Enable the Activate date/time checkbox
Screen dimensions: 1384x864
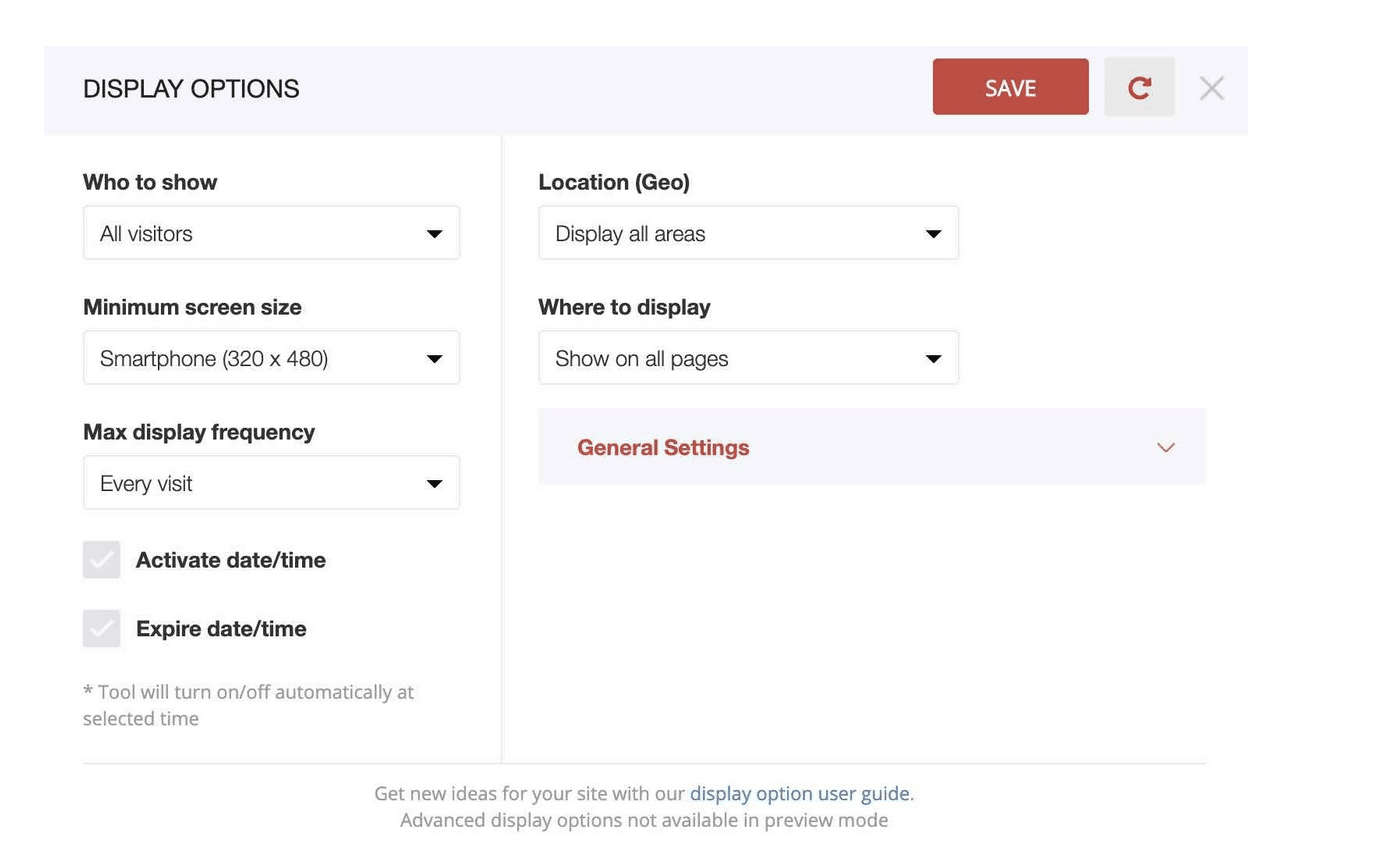click(101, 560)
